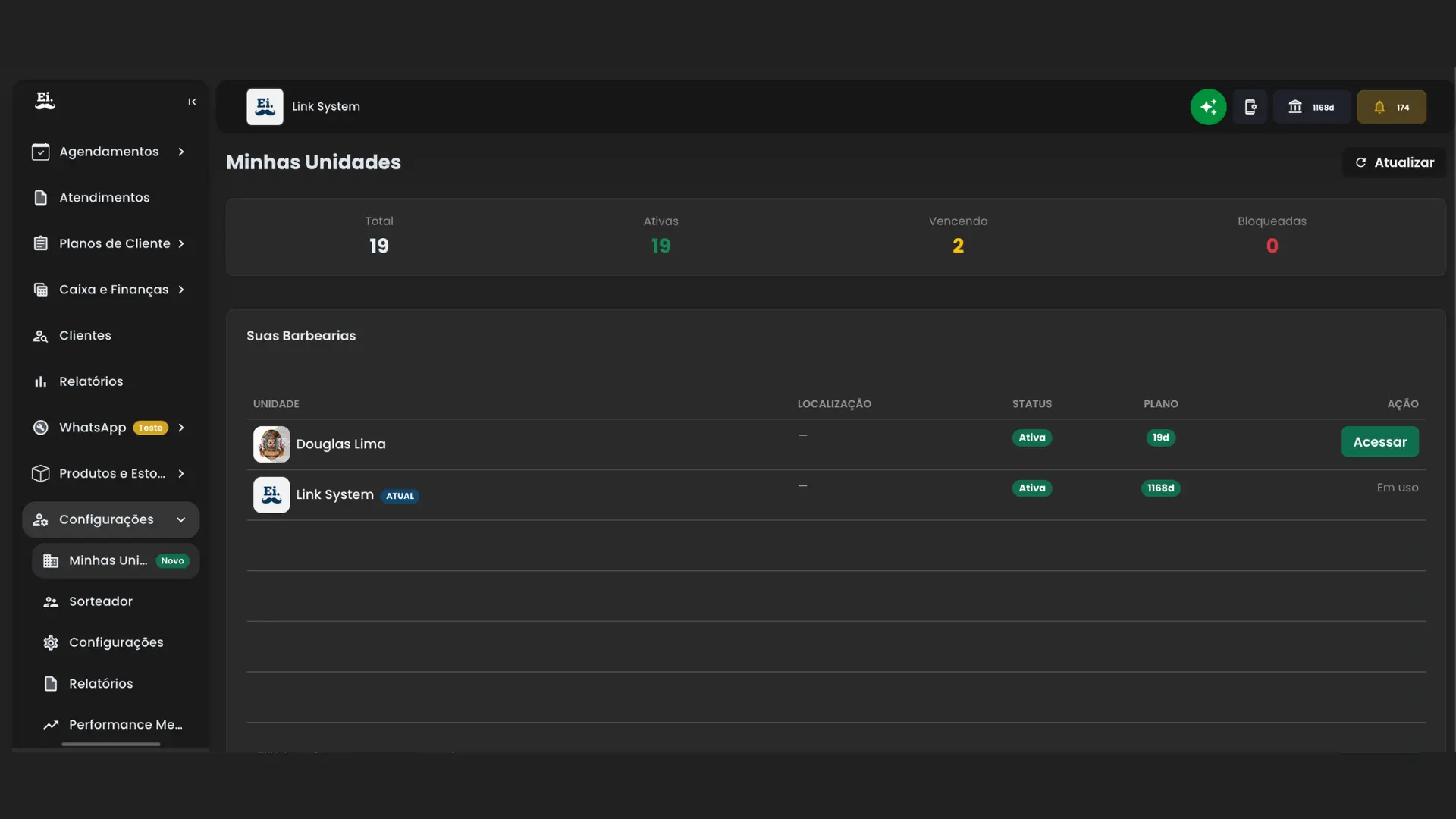Viewport: 1456px width, 819px height.
Task: Open the bell notifications badge showing 174
Action: pyautogui.click(x=1391, y=107)
